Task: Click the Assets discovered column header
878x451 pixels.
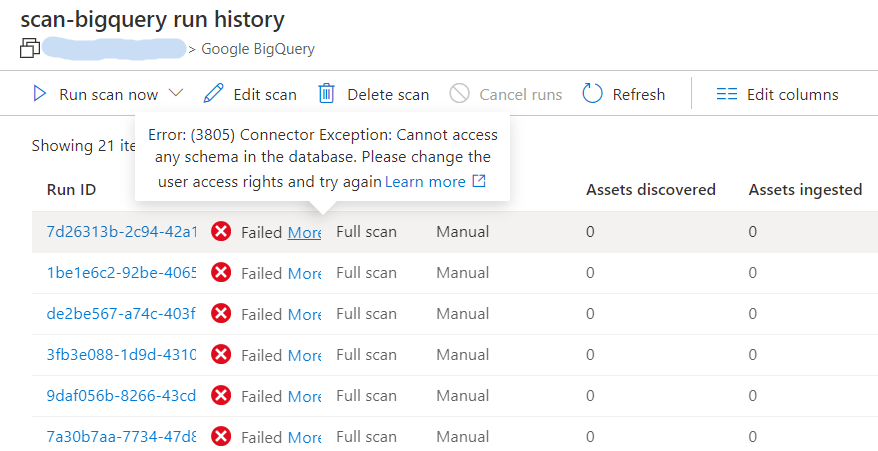Action: [651, 190]
